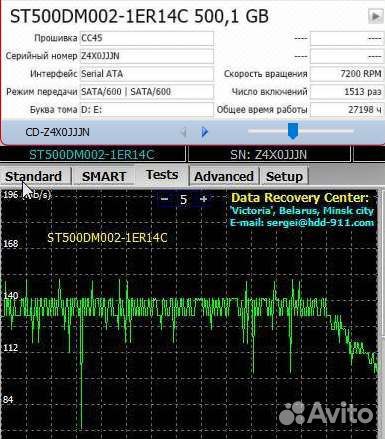Click the power-on count value 1513 раз
The image size is (385, 439).
(x=347, y=92)
